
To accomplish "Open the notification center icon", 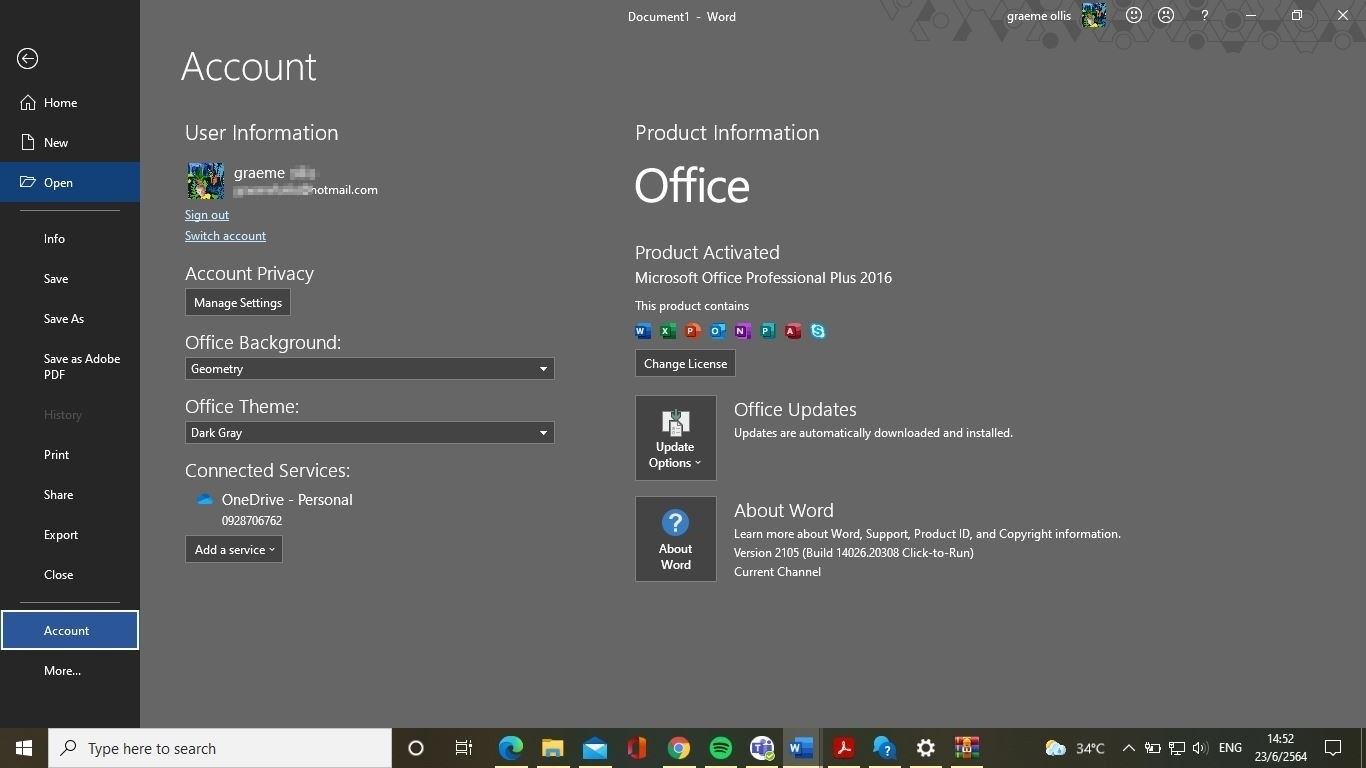I will (1333, 748).
